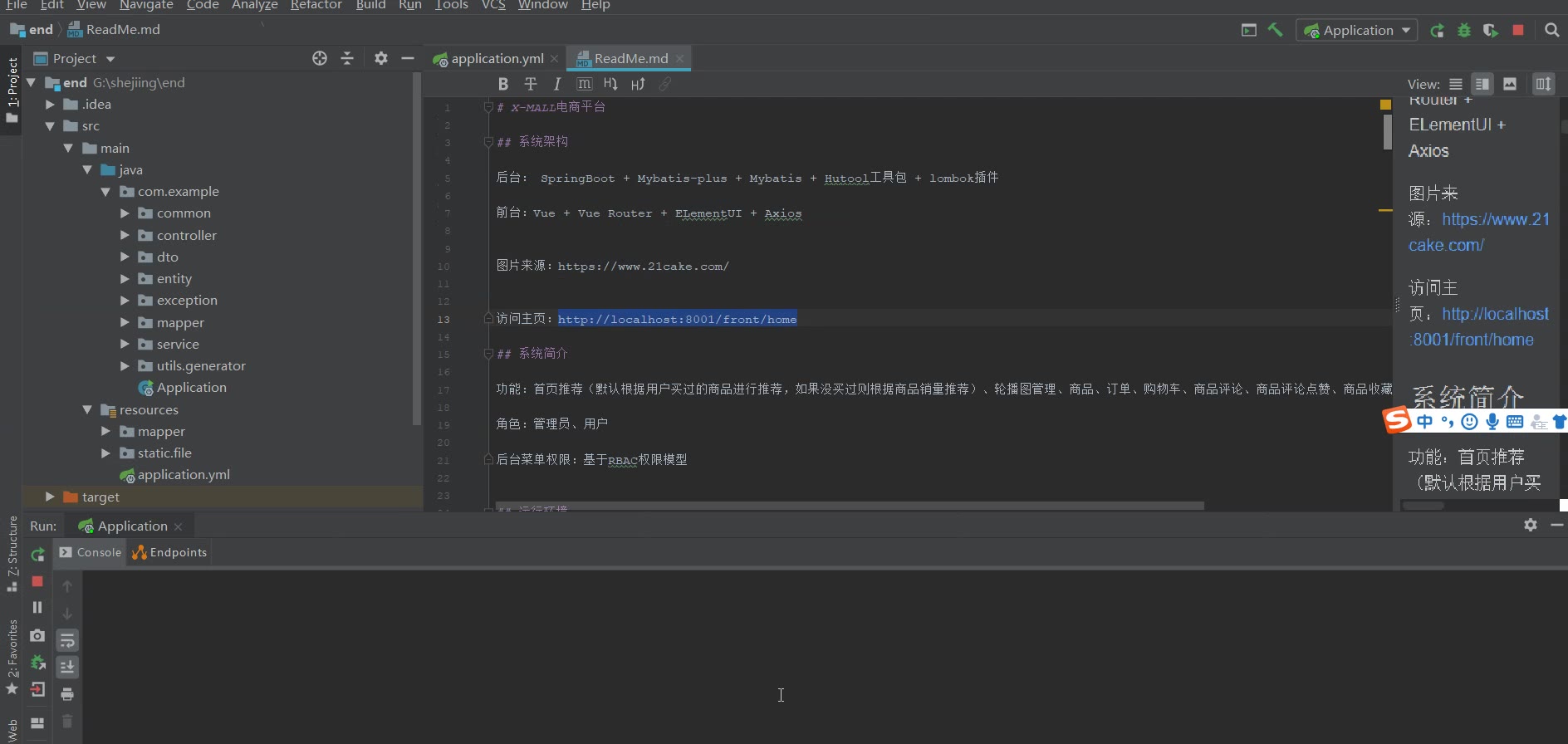Click the Debug Application bug icon
Image resolution: width=1568 pixels, height=744 pixels.
(x=1464, y=31)
